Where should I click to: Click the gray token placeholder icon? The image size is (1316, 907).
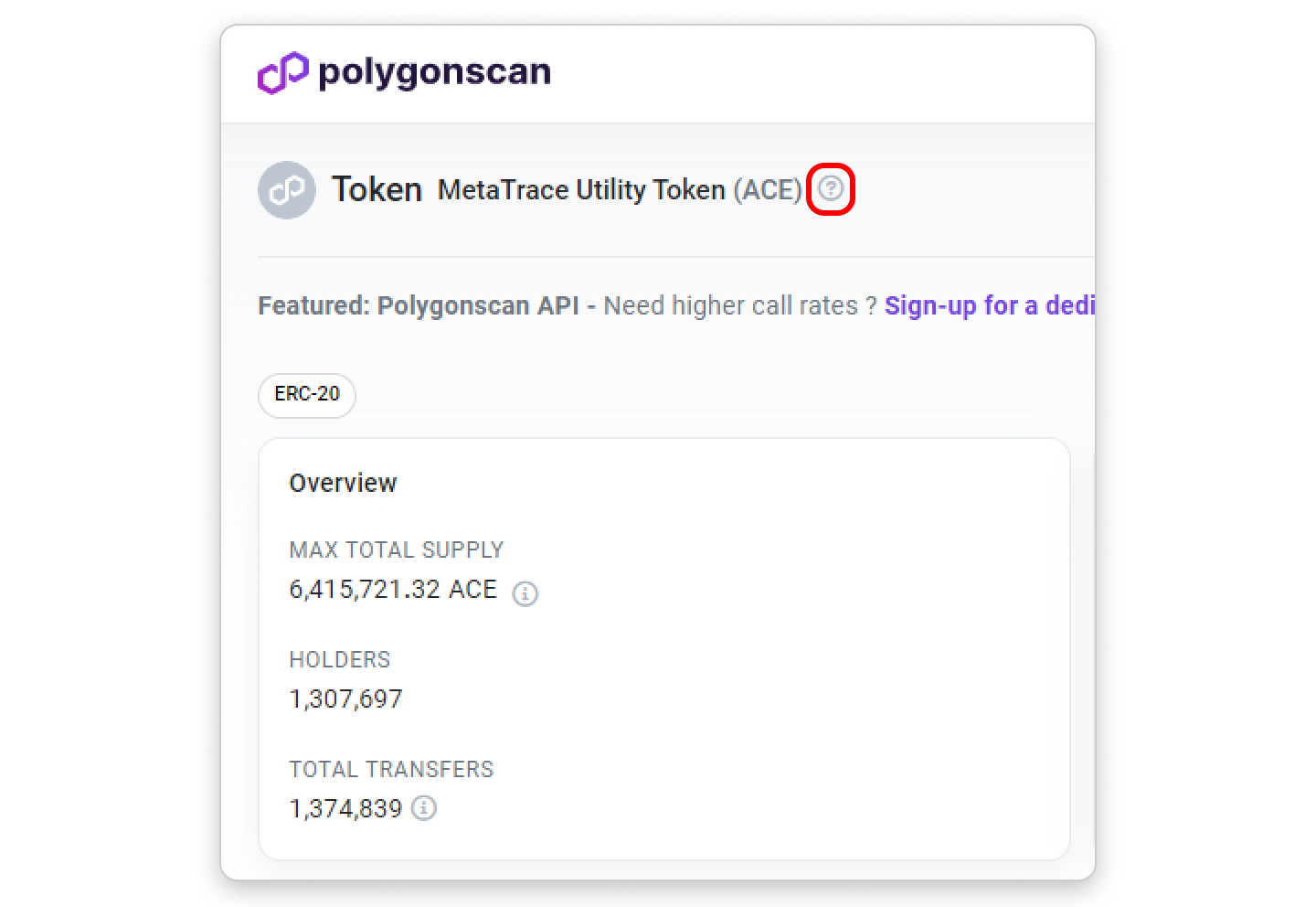click(287, 190)
